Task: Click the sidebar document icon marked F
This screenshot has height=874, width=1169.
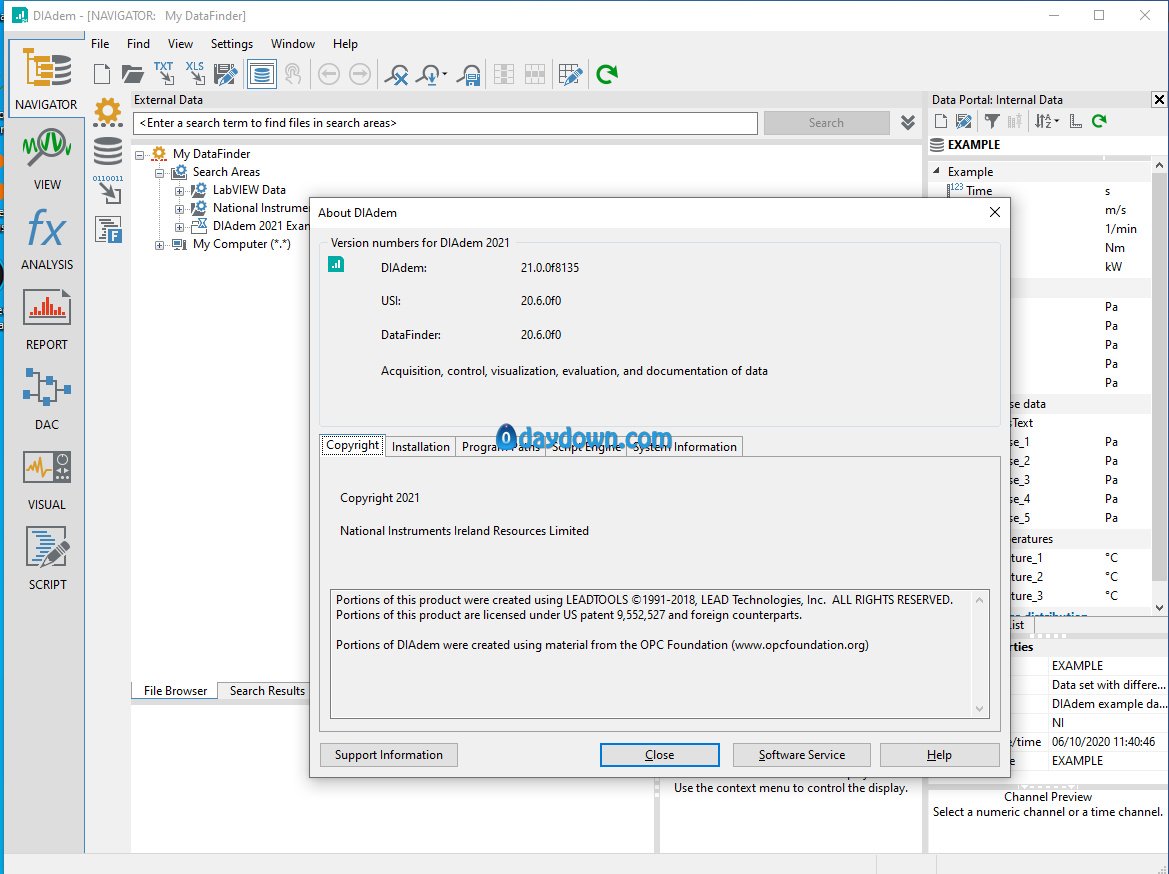Action: 108,230
